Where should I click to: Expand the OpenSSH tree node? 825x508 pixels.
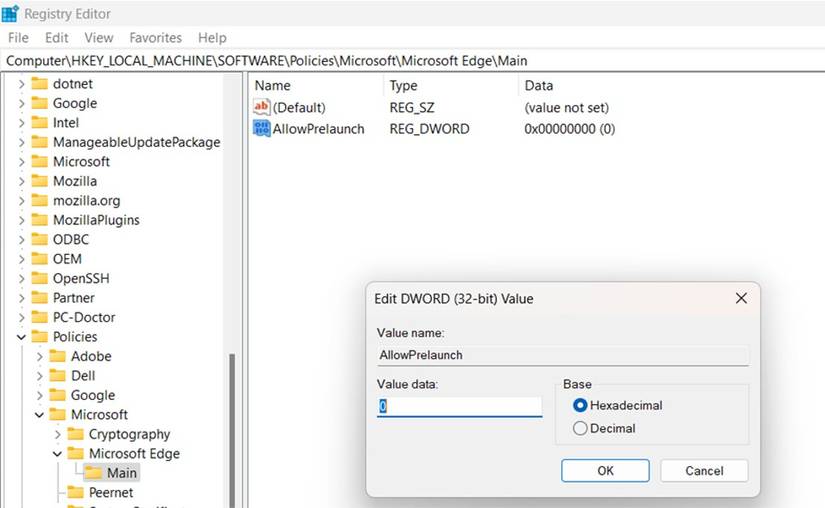point(22,279)
